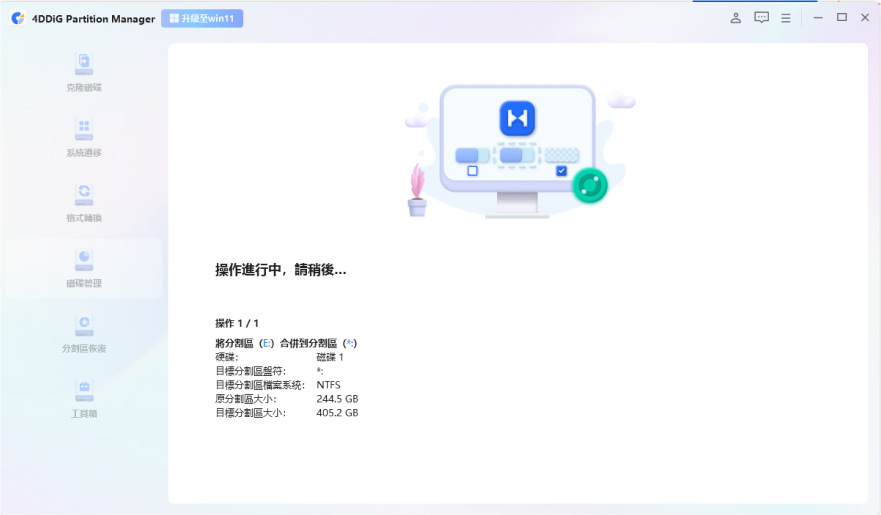Open the 克隆磁碟 (Clone Disk) sidebar item

pos(84,72)
